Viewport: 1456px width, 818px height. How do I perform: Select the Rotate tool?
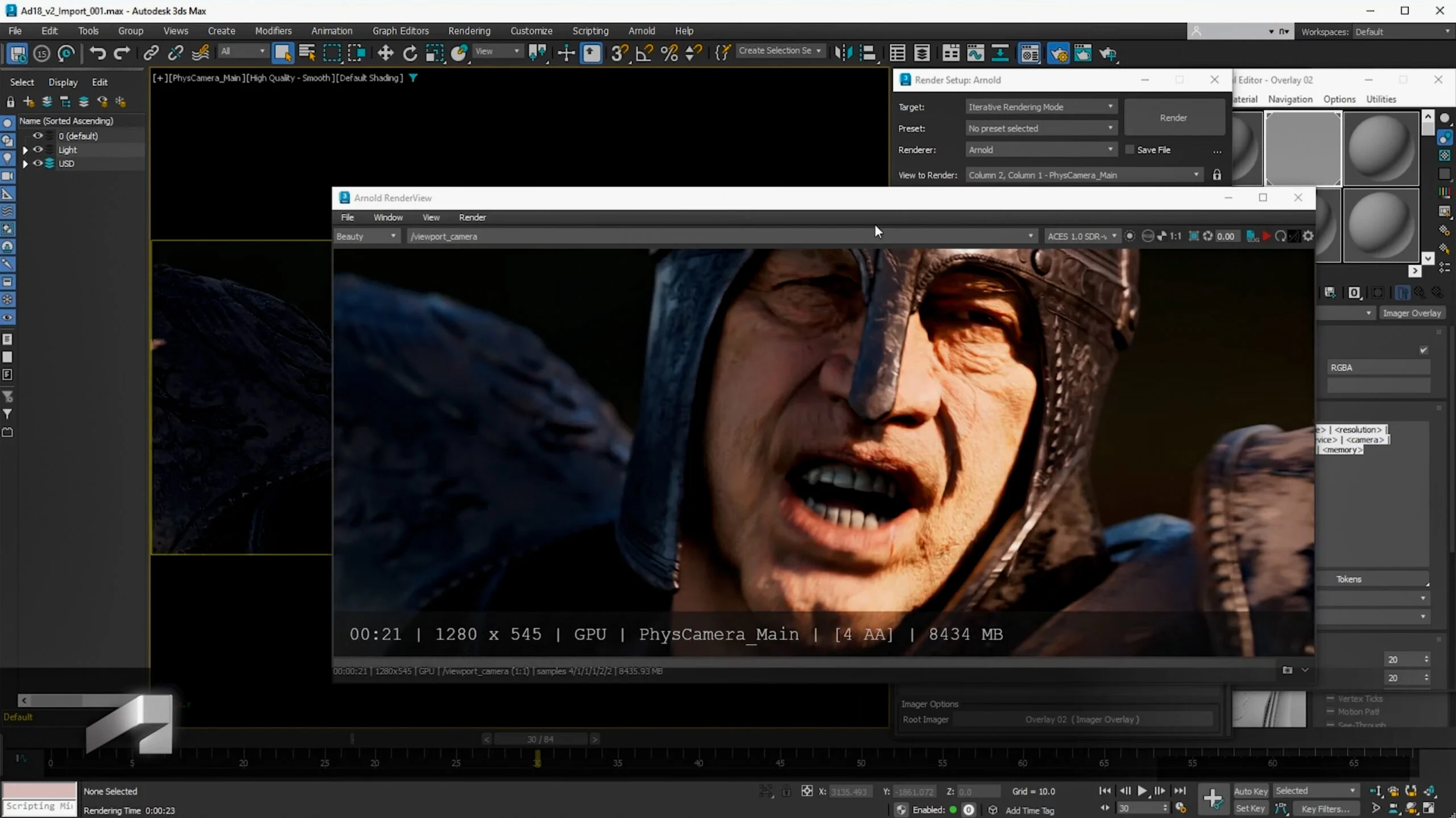(409, 53)
